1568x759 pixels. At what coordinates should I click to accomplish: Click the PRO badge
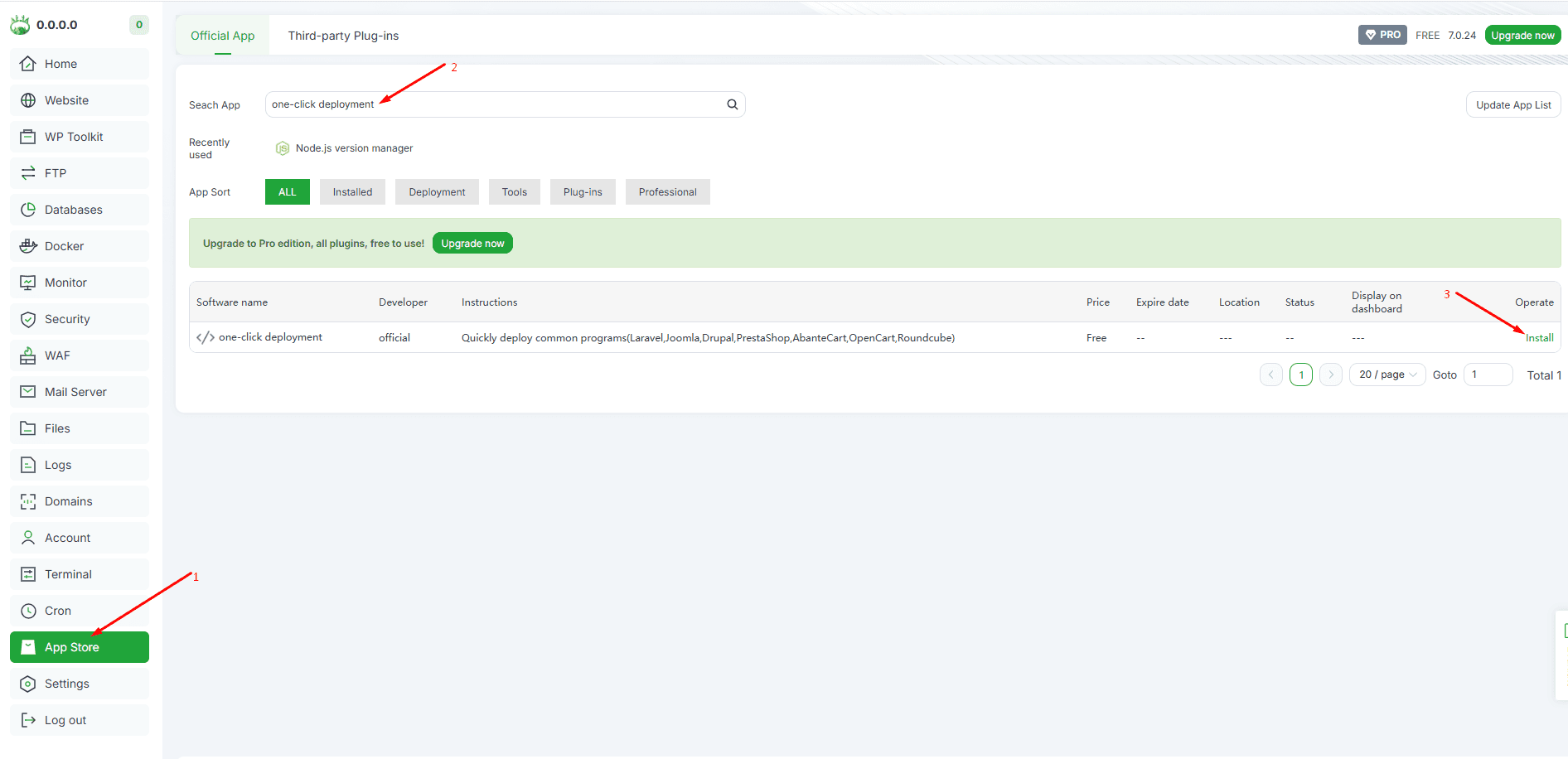pyautogui.click(x=1382, y=35)
